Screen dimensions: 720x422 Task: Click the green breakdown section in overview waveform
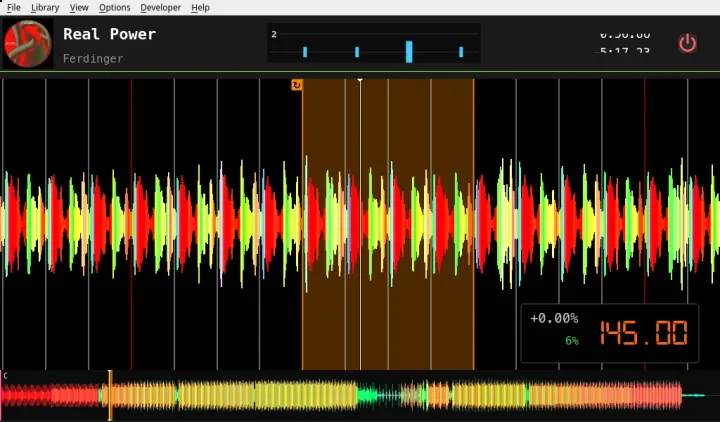click(x=367, y=395)
